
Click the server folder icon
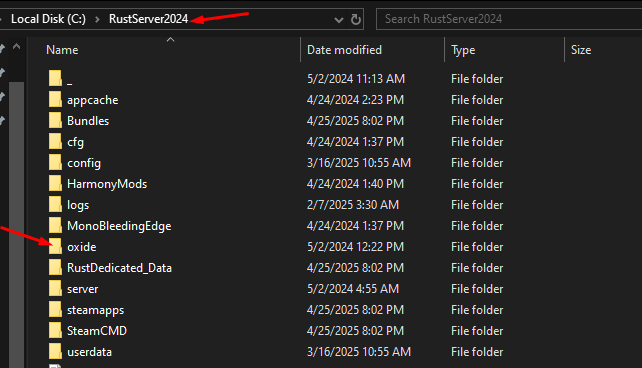55,289
